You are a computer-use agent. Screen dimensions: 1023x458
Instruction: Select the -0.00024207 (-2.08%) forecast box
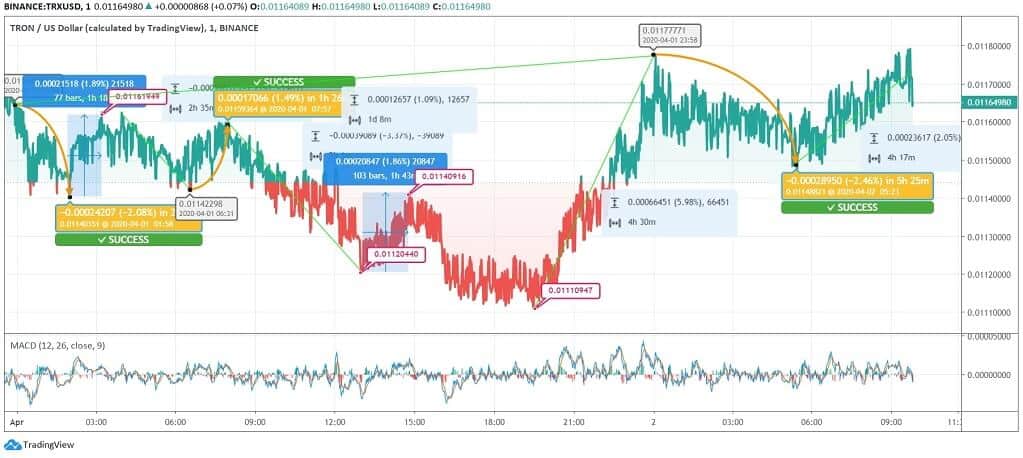click(x=129, y=218)
